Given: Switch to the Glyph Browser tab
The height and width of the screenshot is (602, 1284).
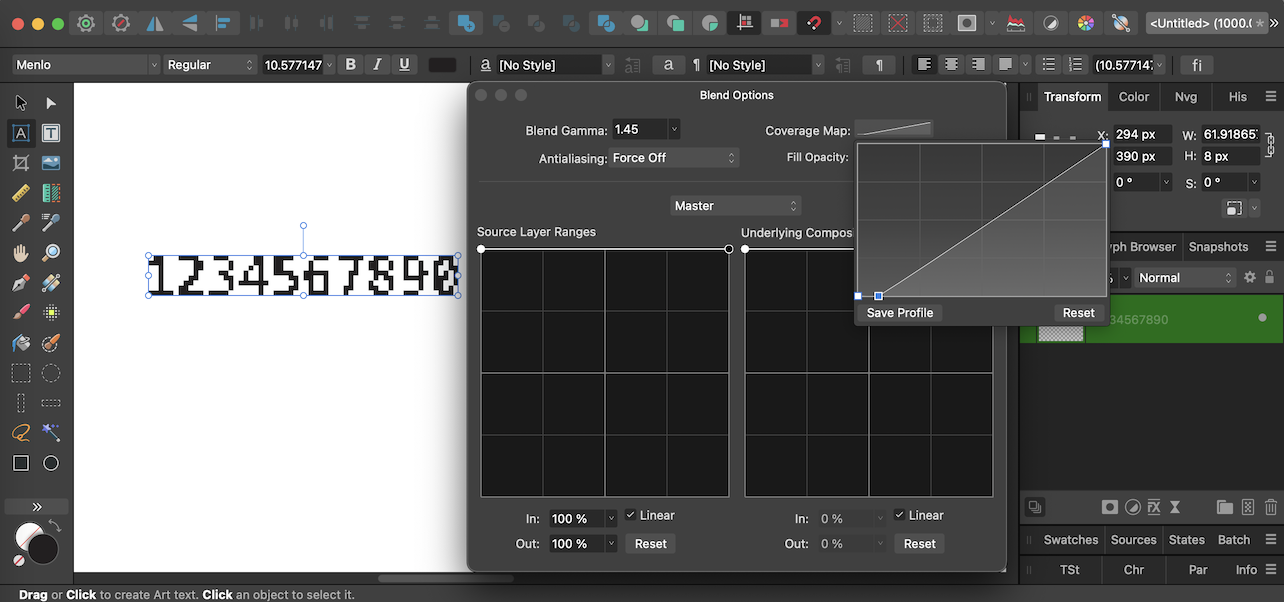Looking at the screenshot, I should 1141,246.
